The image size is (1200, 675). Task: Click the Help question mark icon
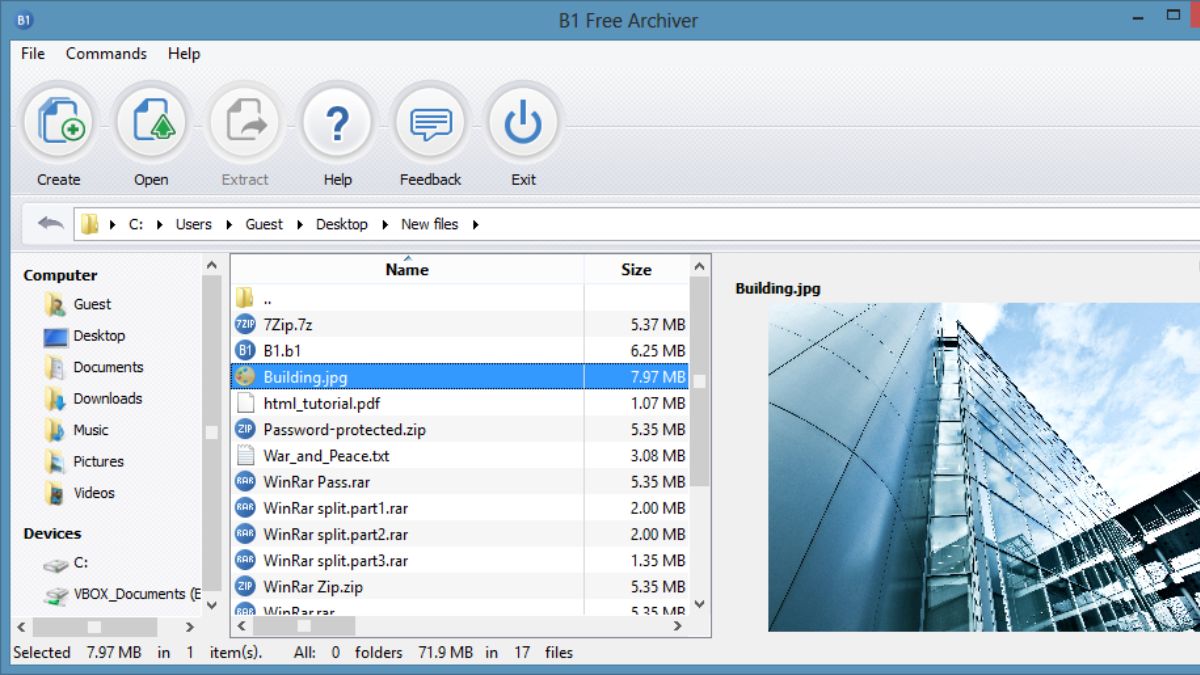(x=338, y=124)
